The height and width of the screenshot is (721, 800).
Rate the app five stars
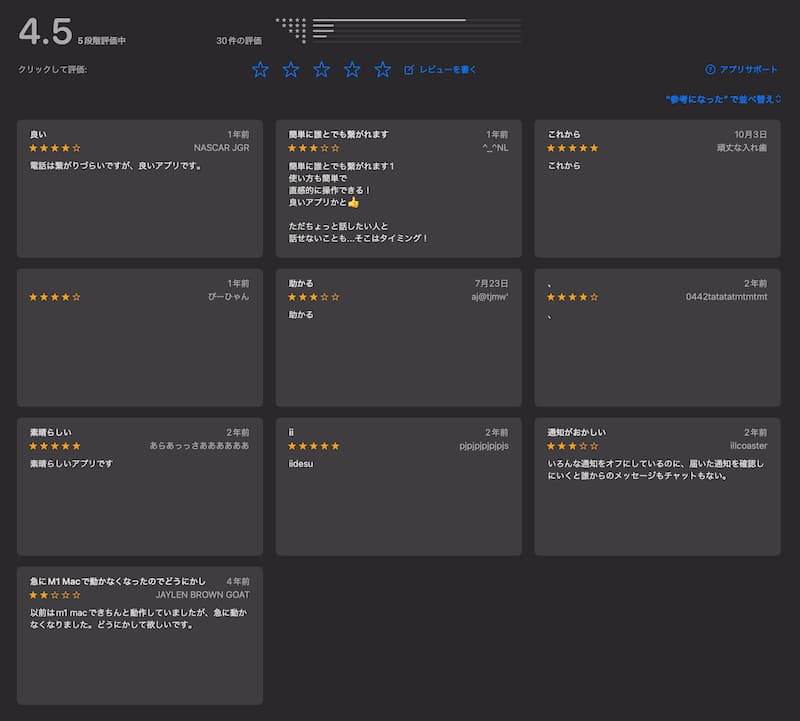382,69
